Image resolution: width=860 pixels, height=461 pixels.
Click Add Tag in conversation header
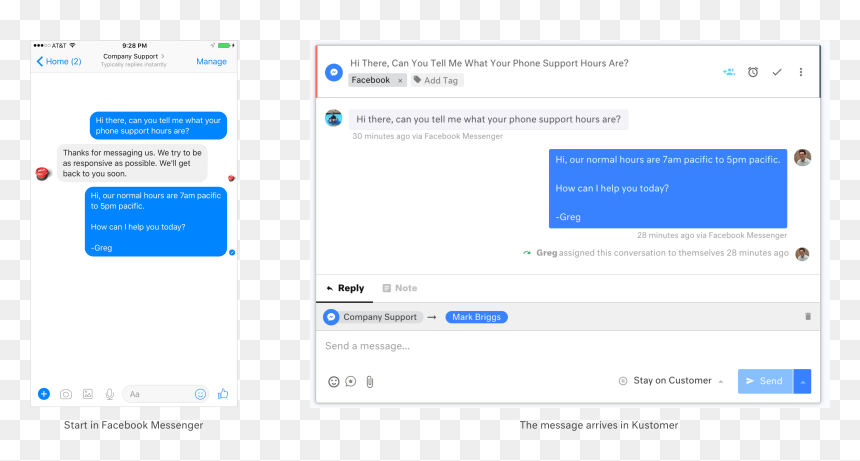[x=437, y=80]
